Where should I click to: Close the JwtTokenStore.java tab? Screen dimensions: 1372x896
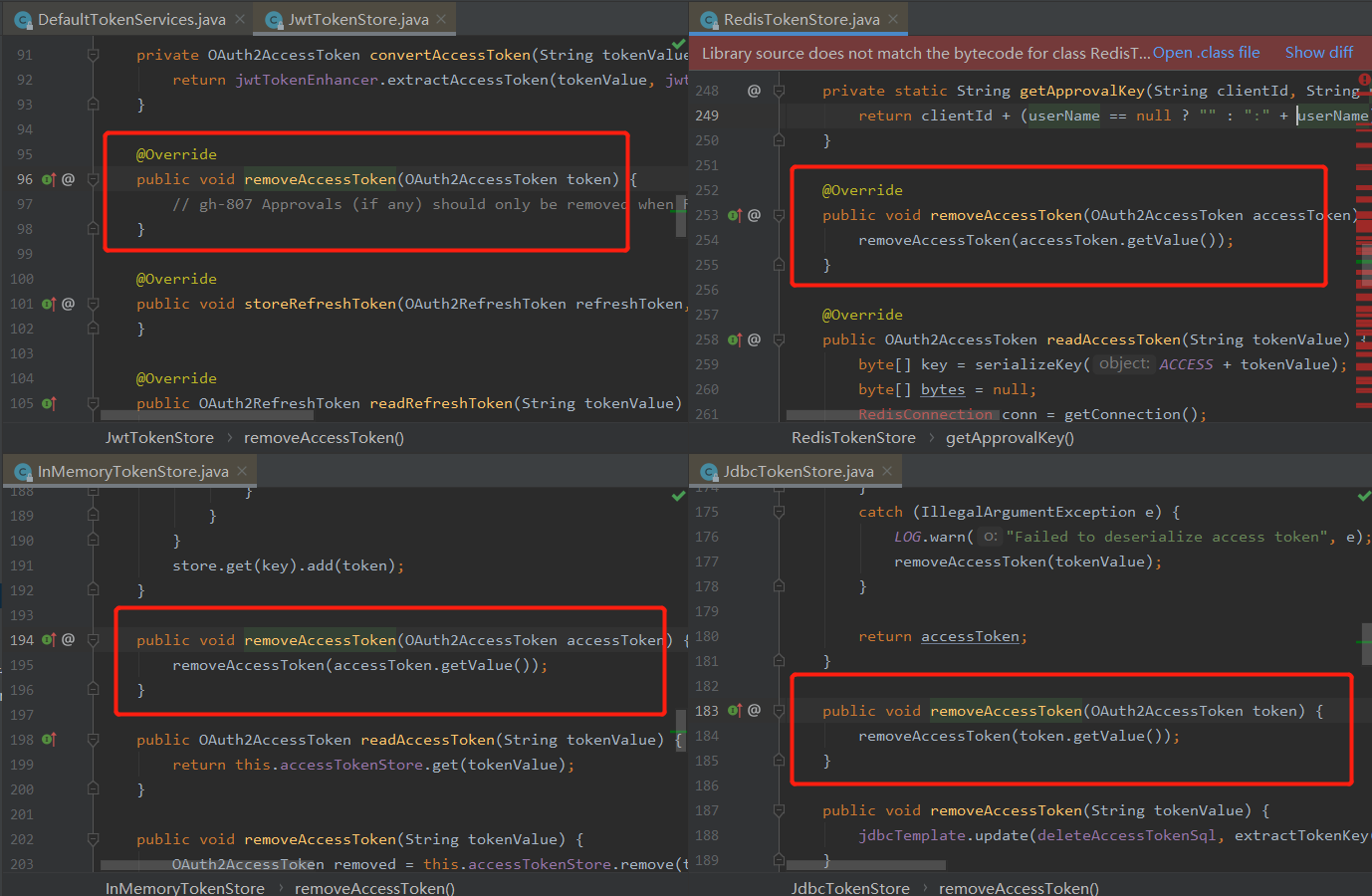coord(441,19)
